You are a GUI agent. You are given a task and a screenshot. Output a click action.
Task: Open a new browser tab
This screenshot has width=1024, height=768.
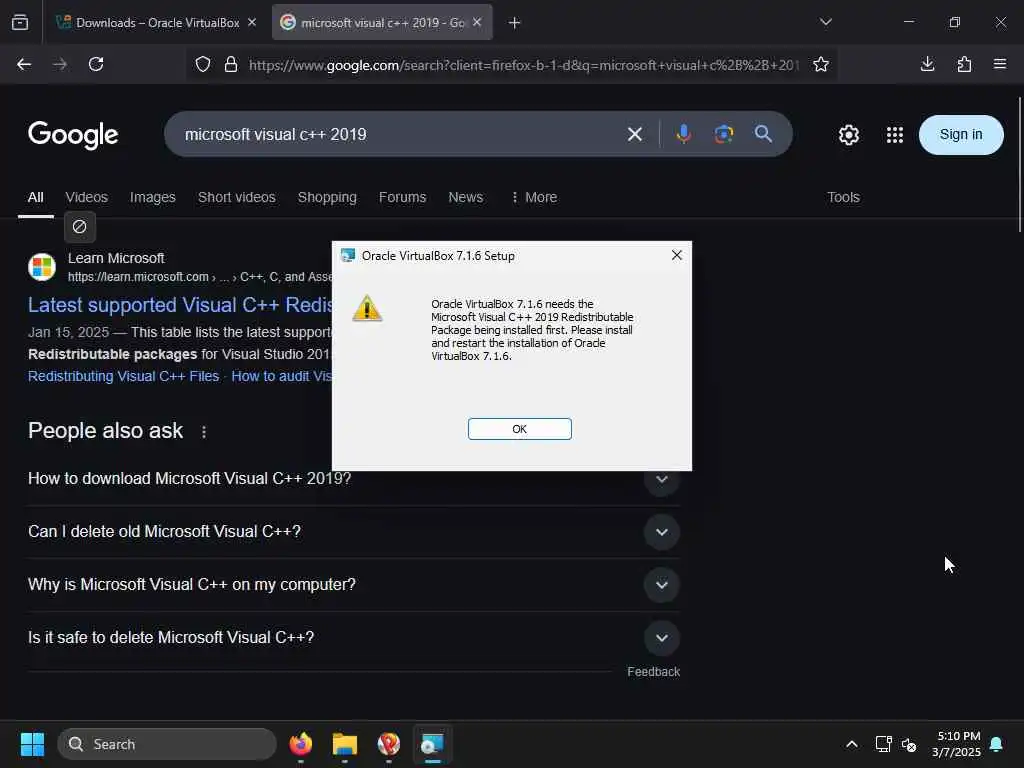(x=515, y=23)
